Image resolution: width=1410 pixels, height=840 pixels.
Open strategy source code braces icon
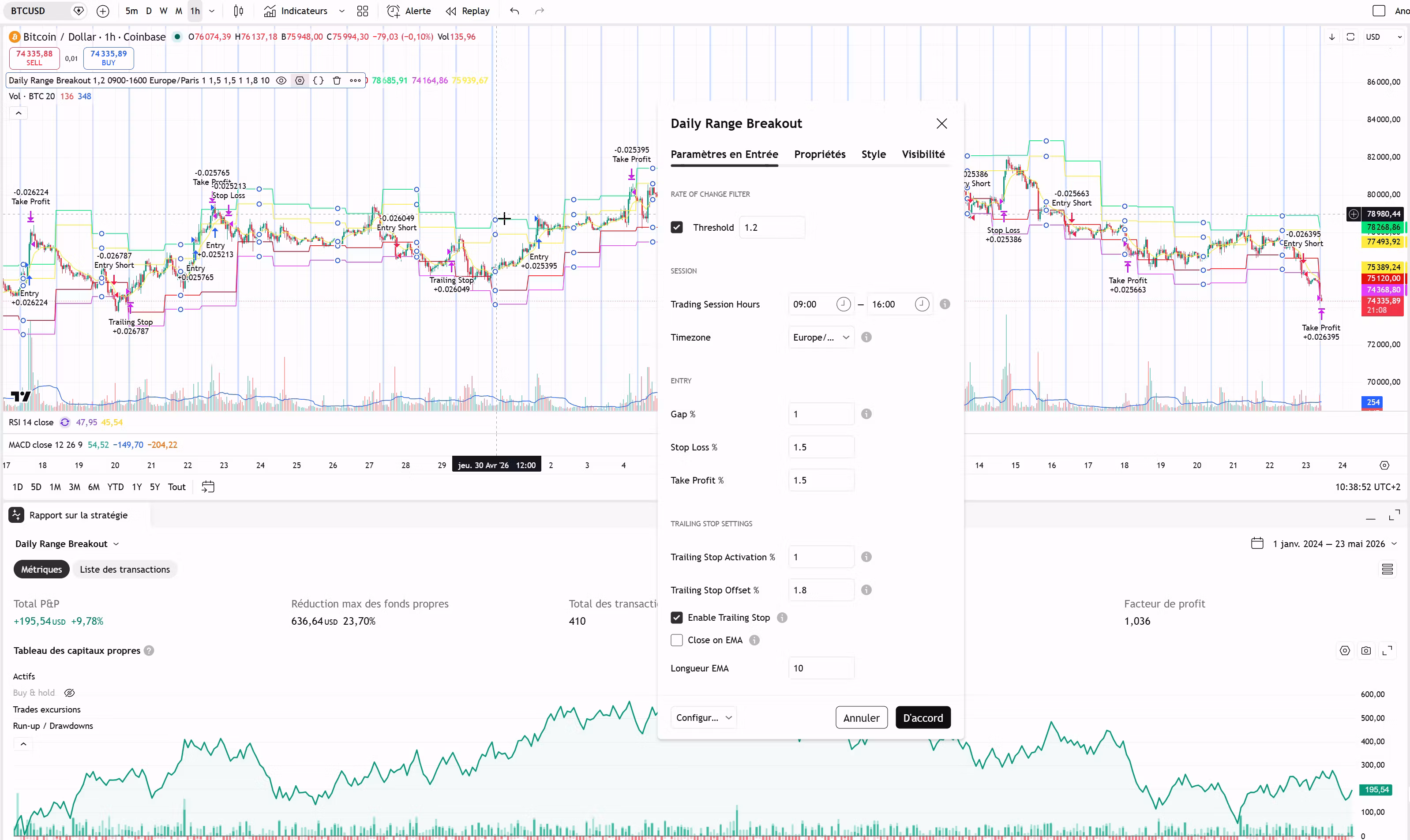(318, 80)
